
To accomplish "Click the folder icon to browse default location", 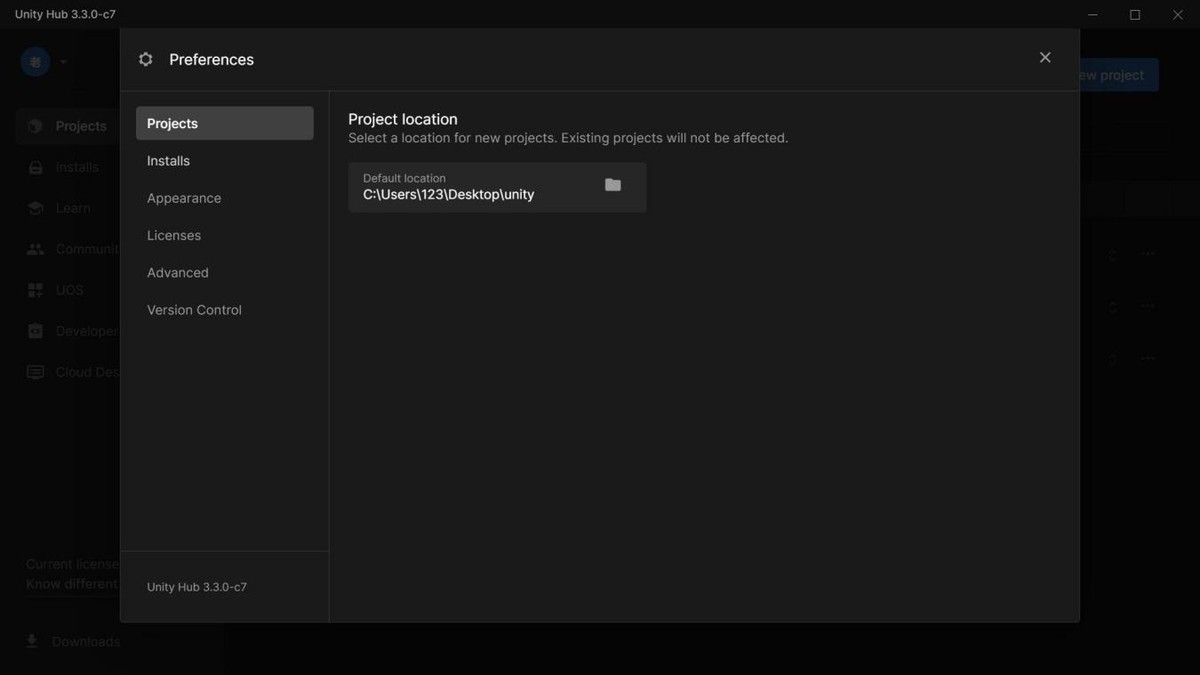I will (x=613, y=185).
